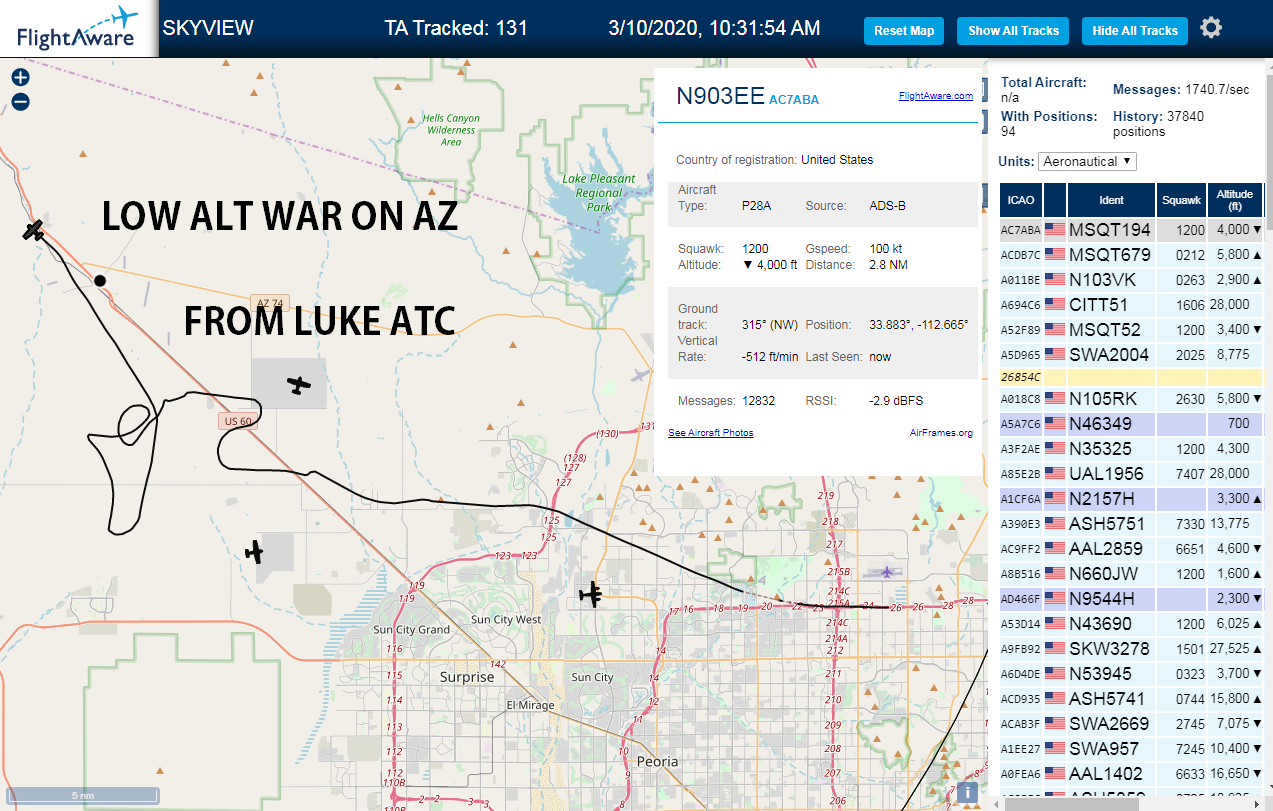Click US flag in MSQT679 row
The width and height of the screenshot is (1273, 811).
(x=1054, y=255)
